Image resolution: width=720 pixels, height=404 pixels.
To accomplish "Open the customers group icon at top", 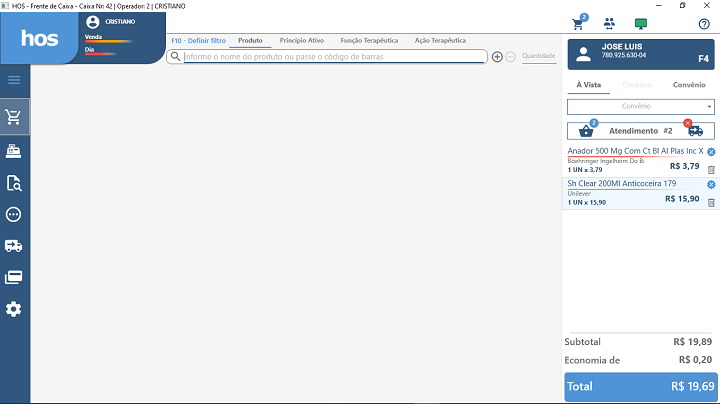I will (x=609, y=23).
